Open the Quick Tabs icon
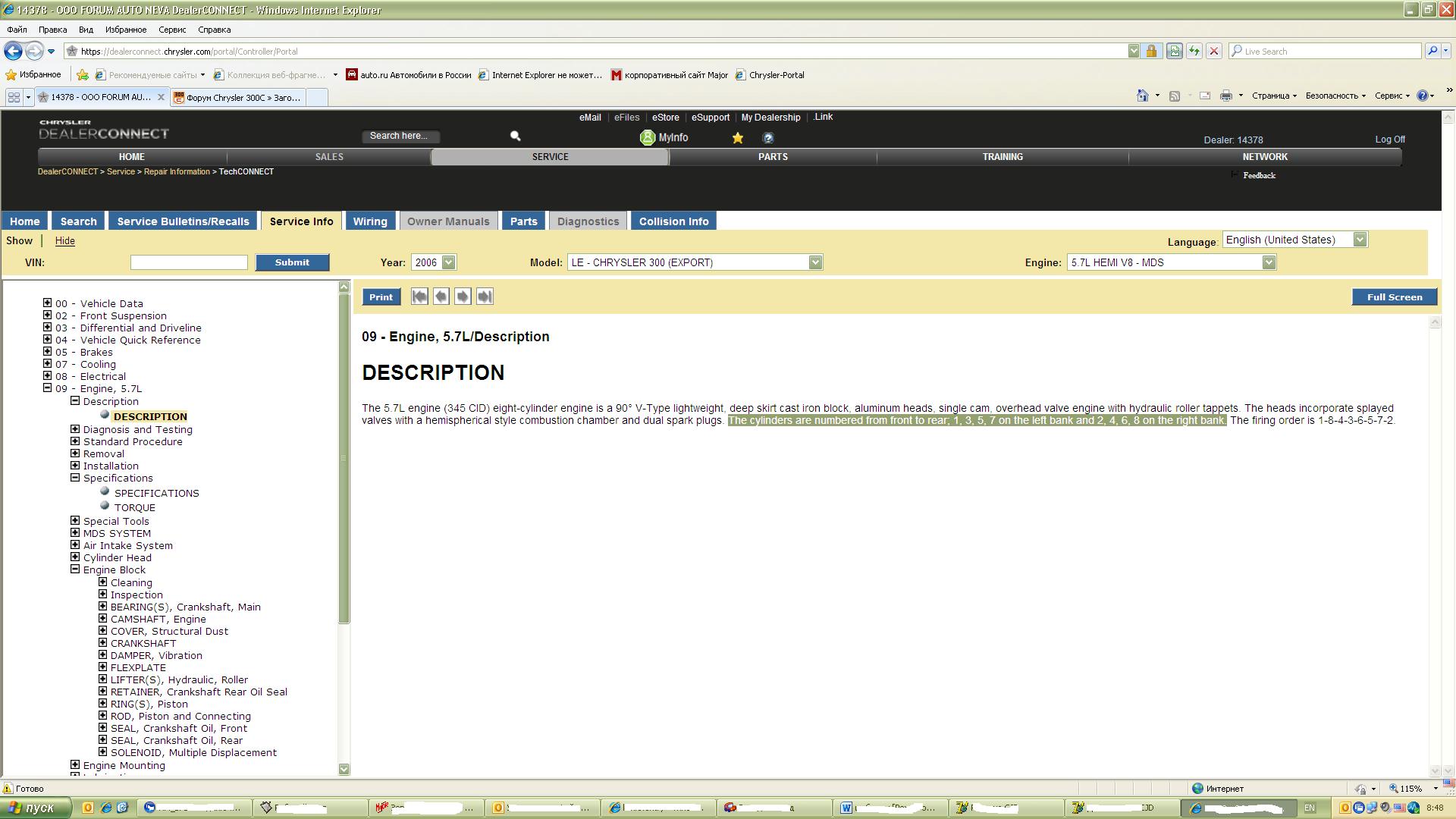Viewport: 1456px width, 819px height. click(14, 97)
